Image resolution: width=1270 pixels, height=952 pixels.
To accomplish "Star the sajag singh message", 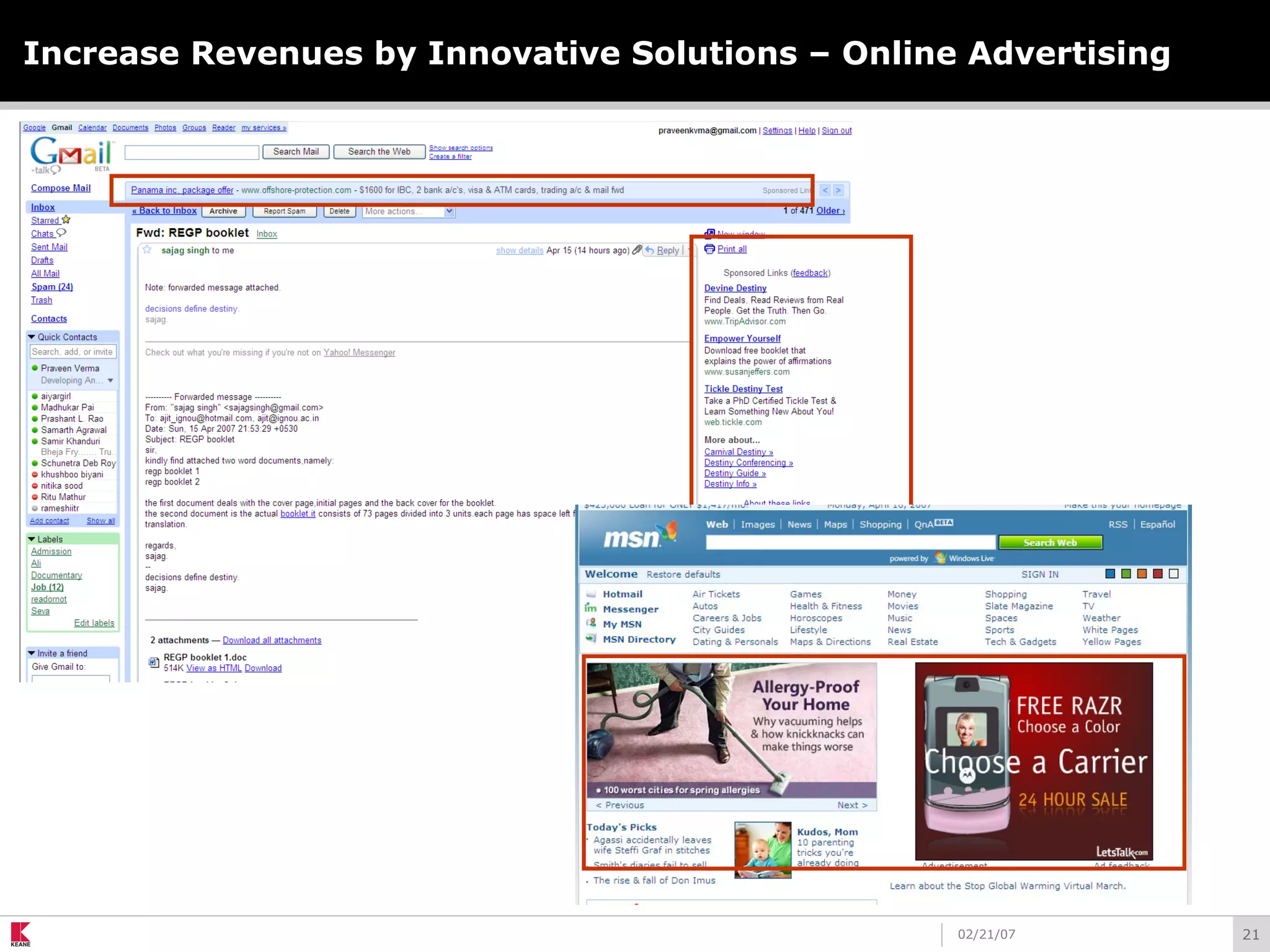I will [x=147, y=250].
